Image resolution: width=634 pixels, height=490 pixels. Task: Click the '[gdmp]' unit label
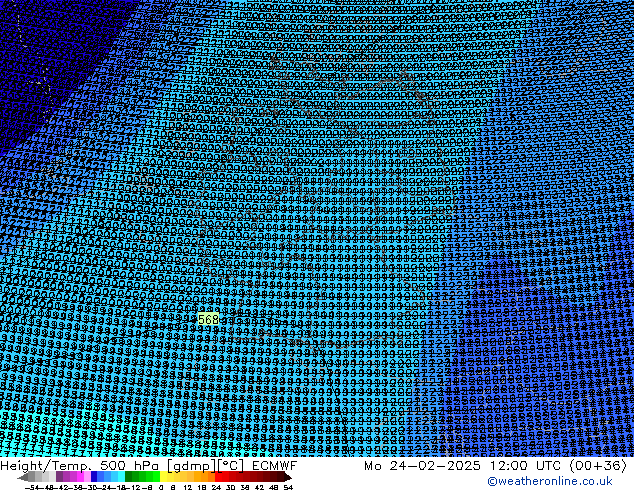191,466
